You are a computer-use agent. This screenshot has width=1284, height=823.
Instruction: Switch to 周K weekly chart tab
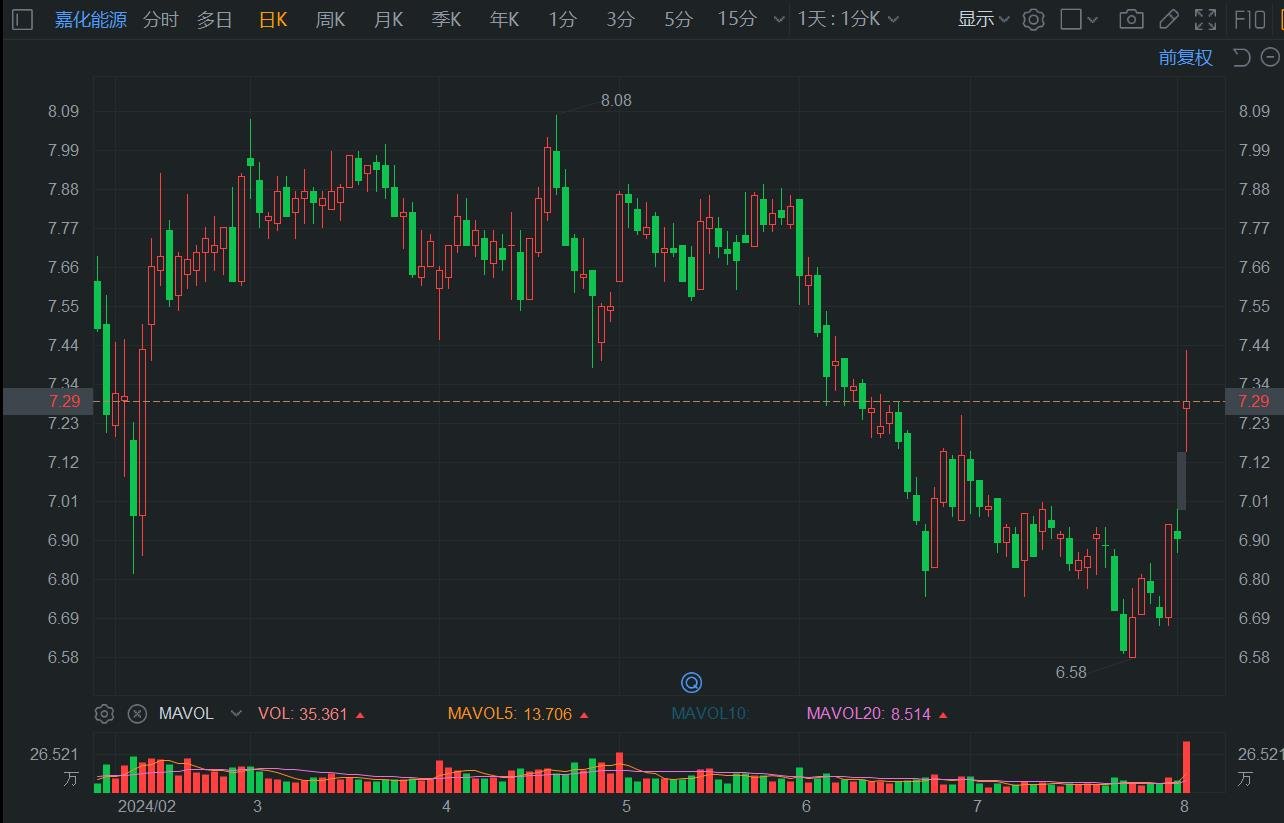pyautogui.click(x=330, y=19)
